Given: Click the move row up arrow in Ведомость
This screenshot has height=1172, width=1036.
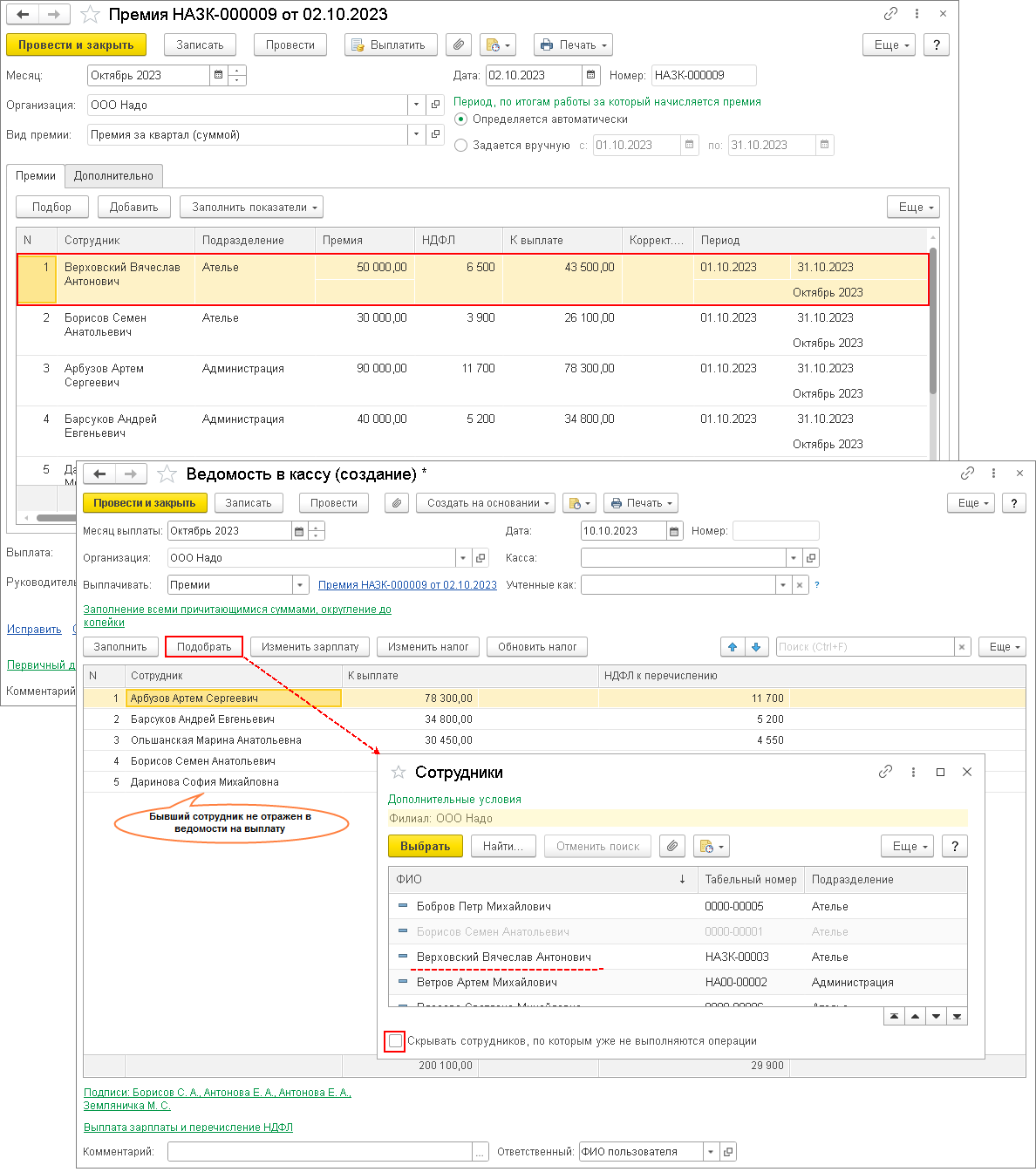Looking at the screenshot, I should coord(733,647).
